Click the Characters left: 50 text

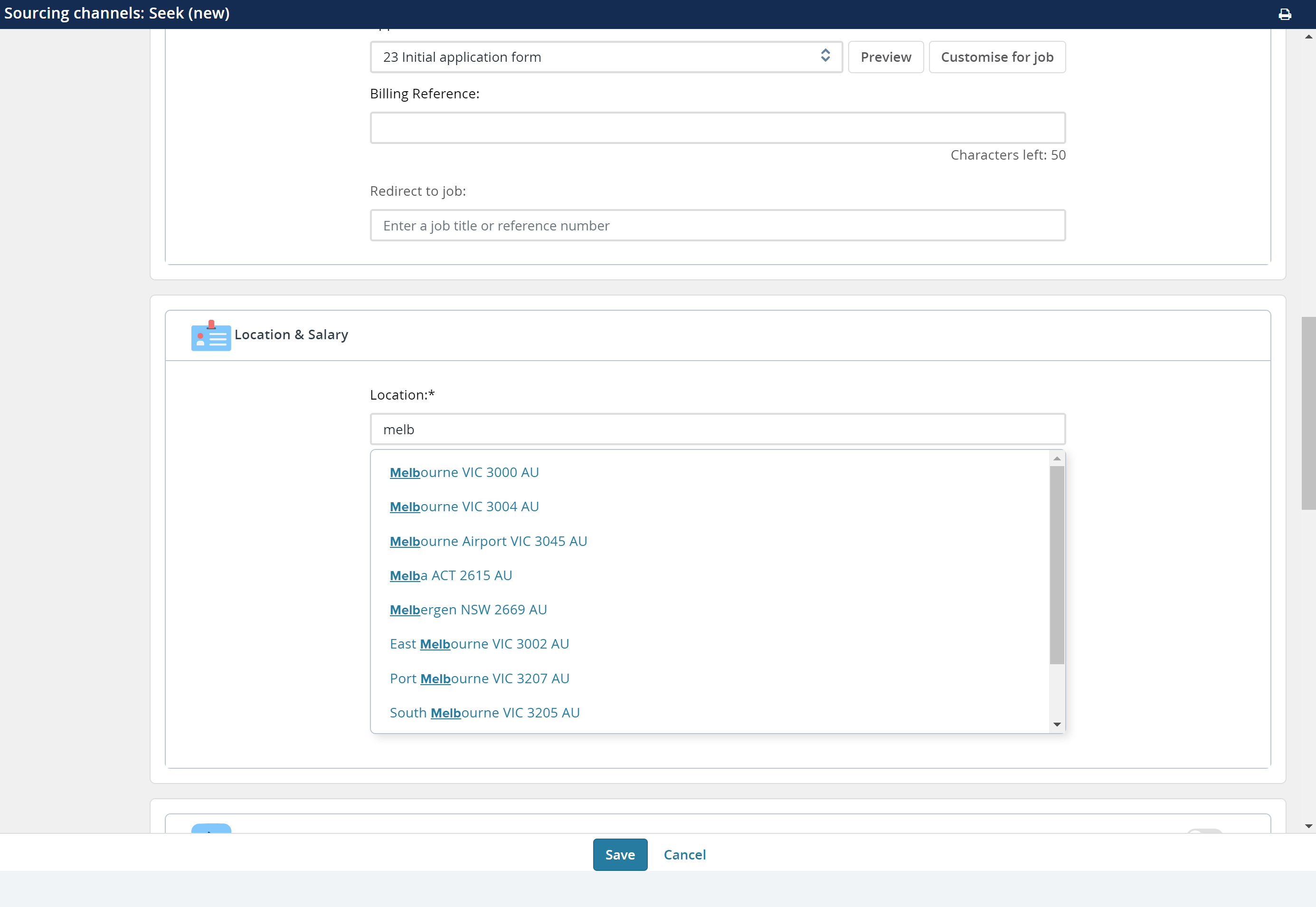tap(1008, 154)
